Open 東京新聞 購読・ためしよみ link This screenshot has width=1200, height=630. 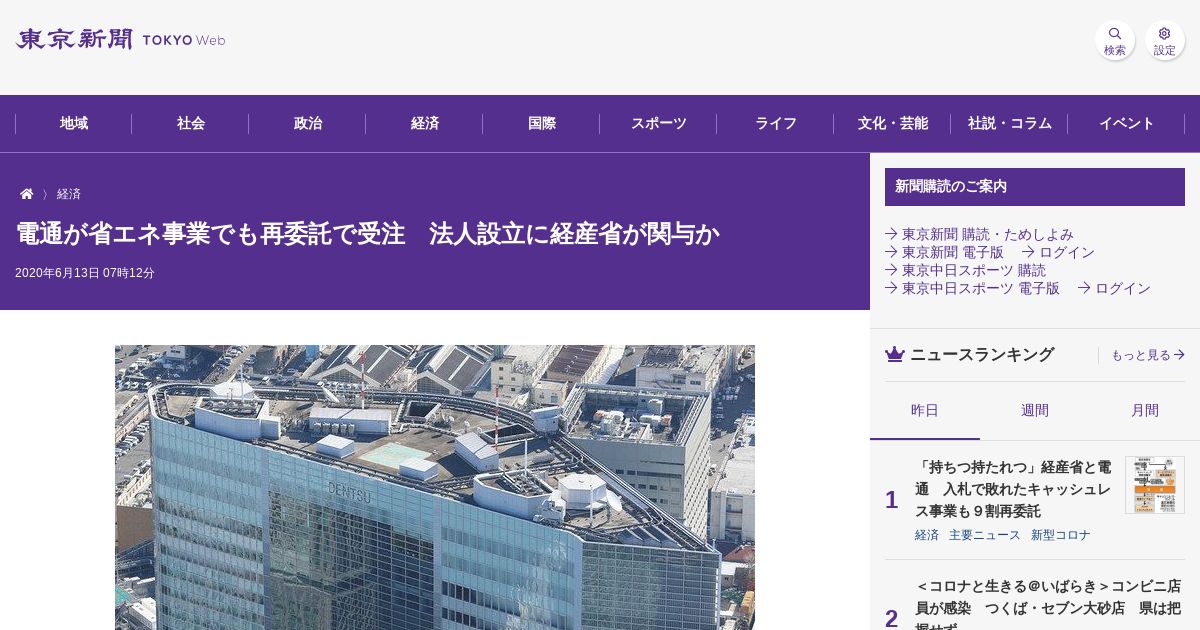[x=979, y=234]
